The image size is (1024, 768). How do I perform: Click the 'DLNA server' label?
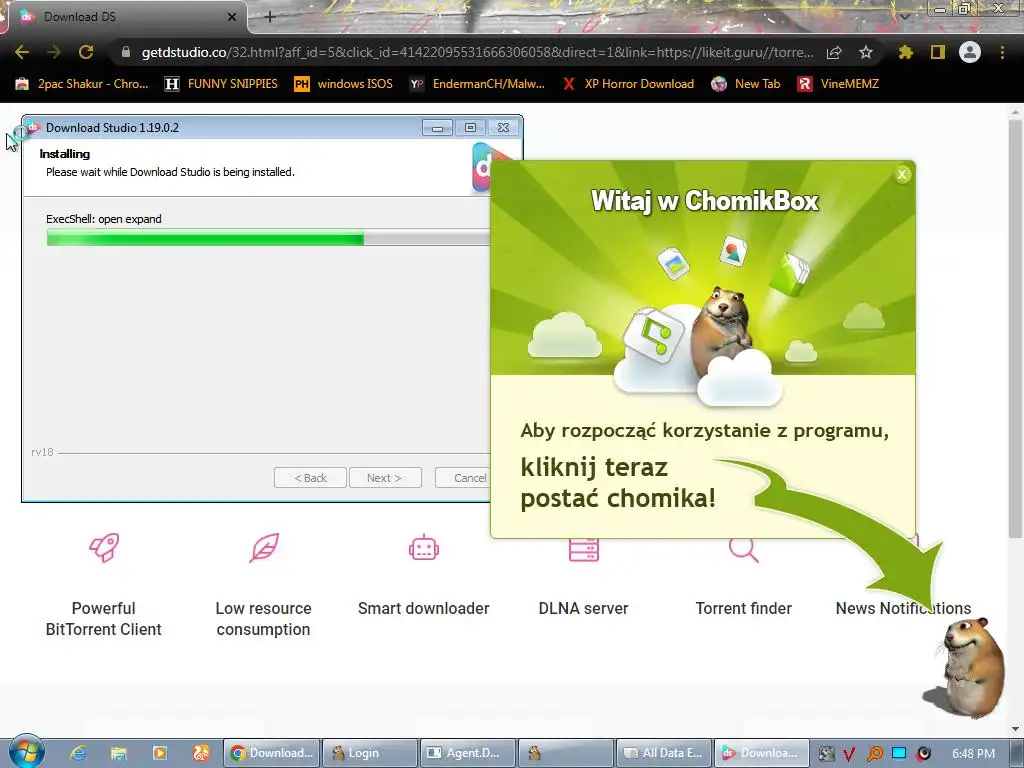pyautogui.click(x=583, y=608)
